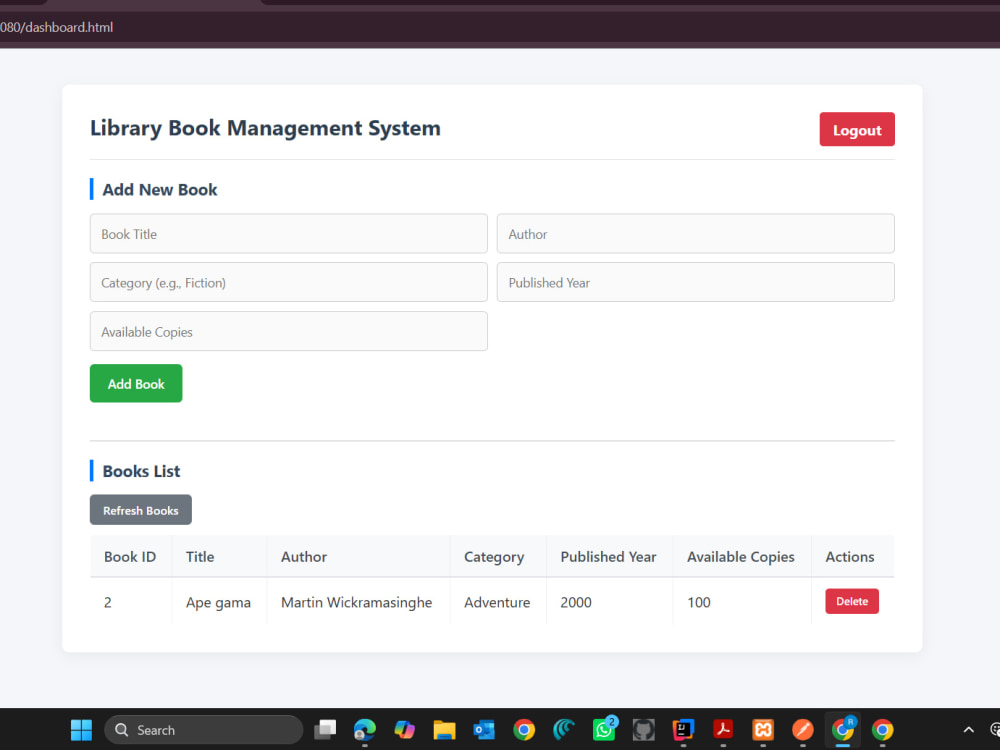Select the 'Martin Wickramasinghe' author cell
1000x750 pixels.
coord(357,602)
